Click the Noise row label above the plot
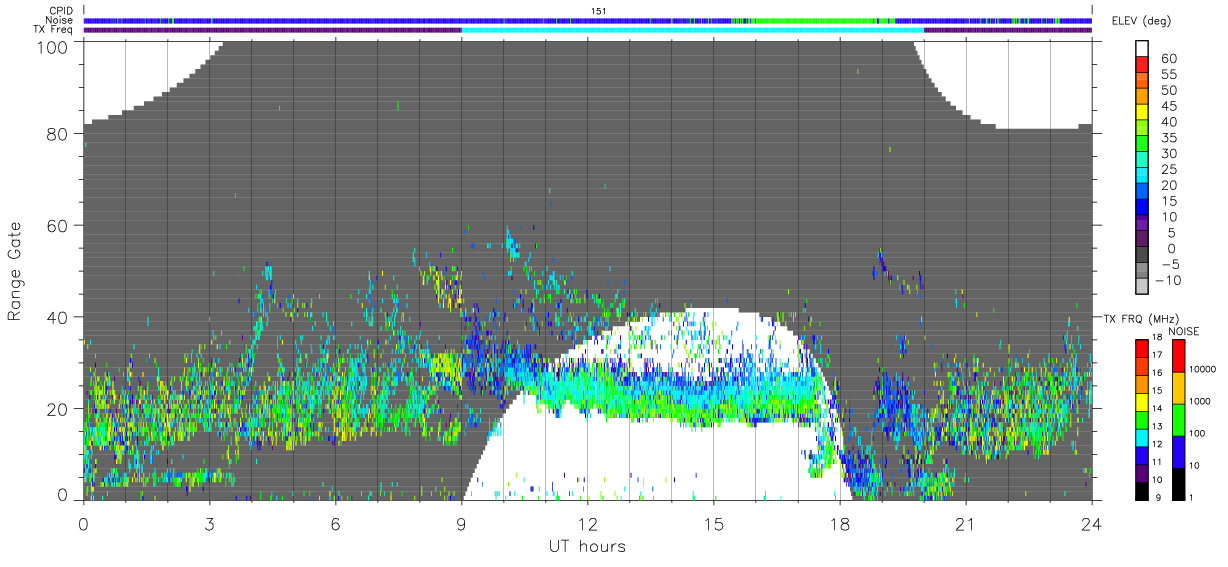This screenshot has height=567, width=1228. (x=59, y=20)
